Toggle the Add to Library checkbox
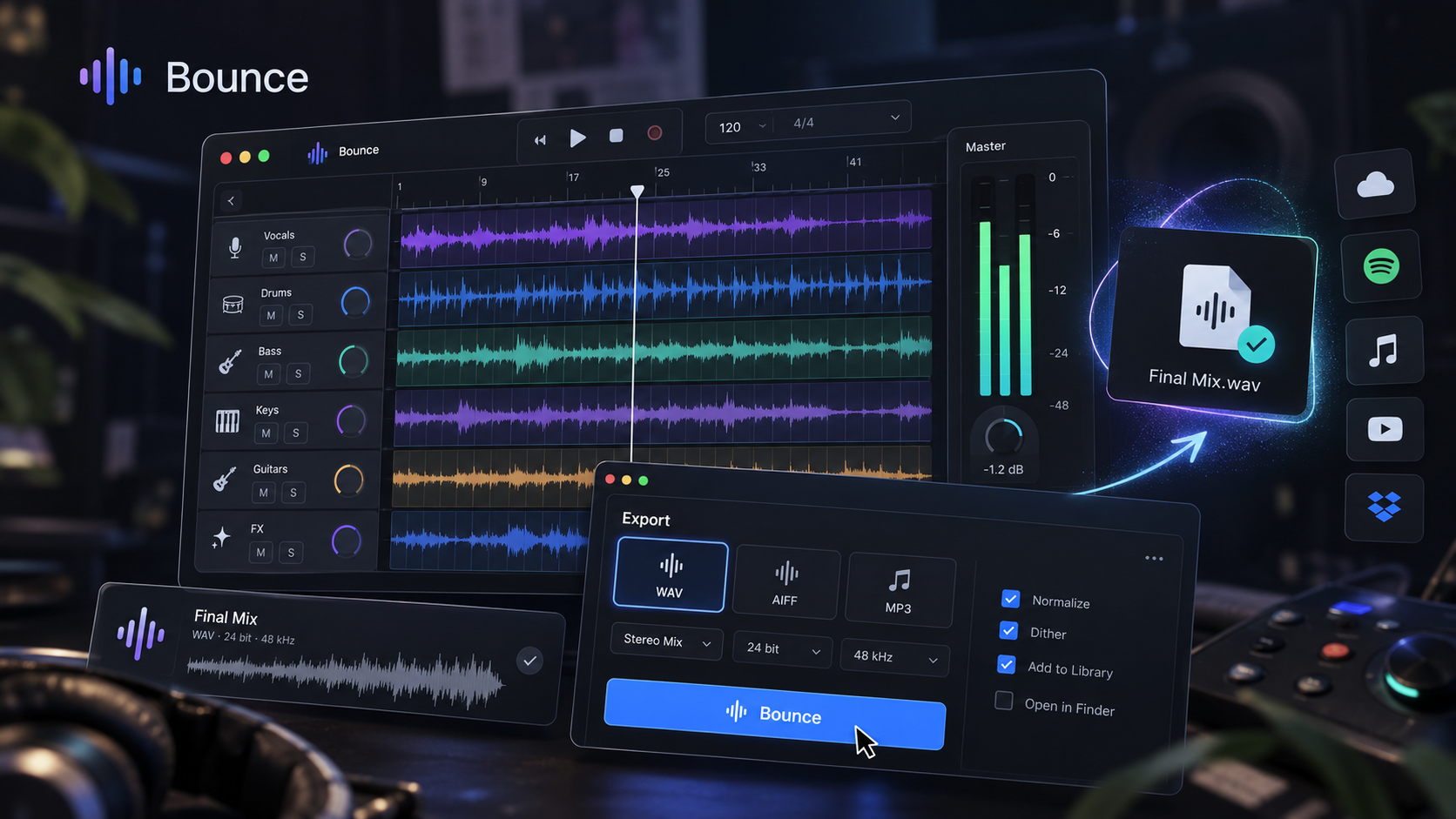Viewport: 1456px width, 819px height. click(x=1006, y=665)
